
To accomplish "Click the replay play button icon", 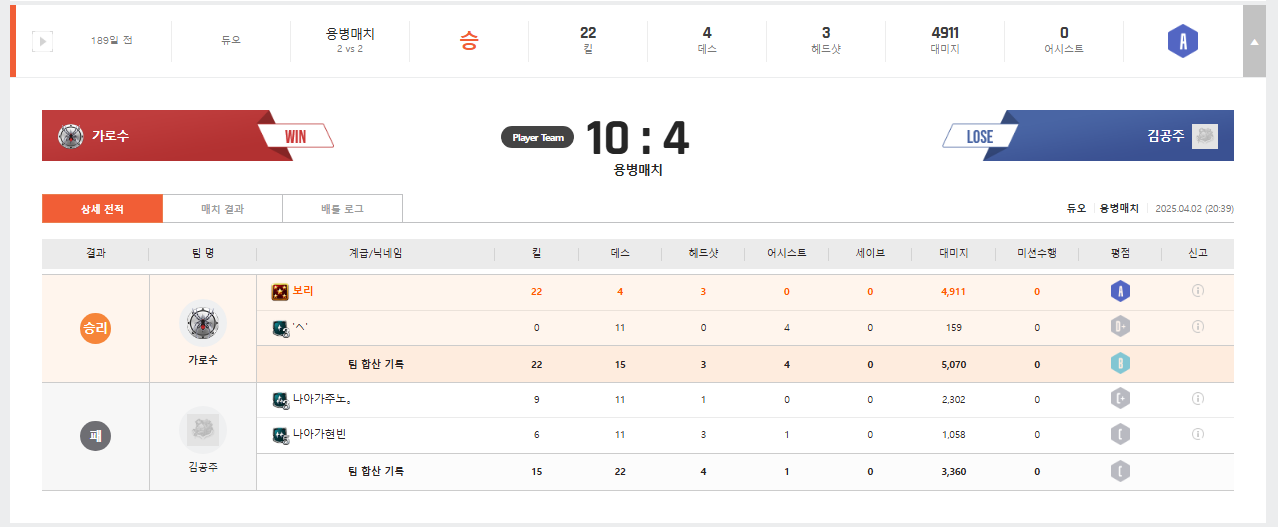I will 42,41.
